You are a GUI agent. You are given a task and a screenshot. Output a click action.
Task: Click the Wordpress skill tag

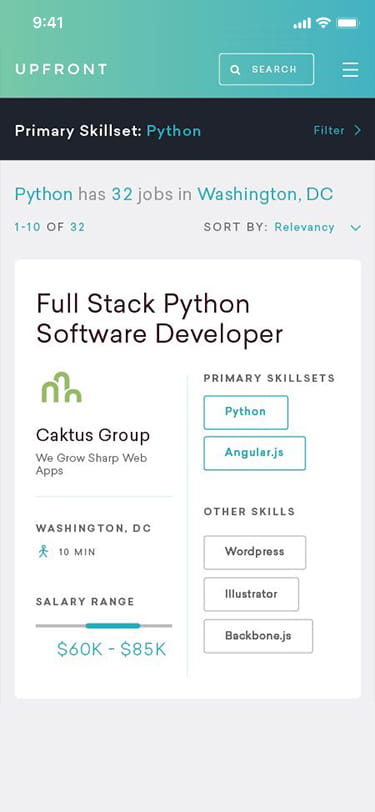pyautogui.click(x=254, y=552)
